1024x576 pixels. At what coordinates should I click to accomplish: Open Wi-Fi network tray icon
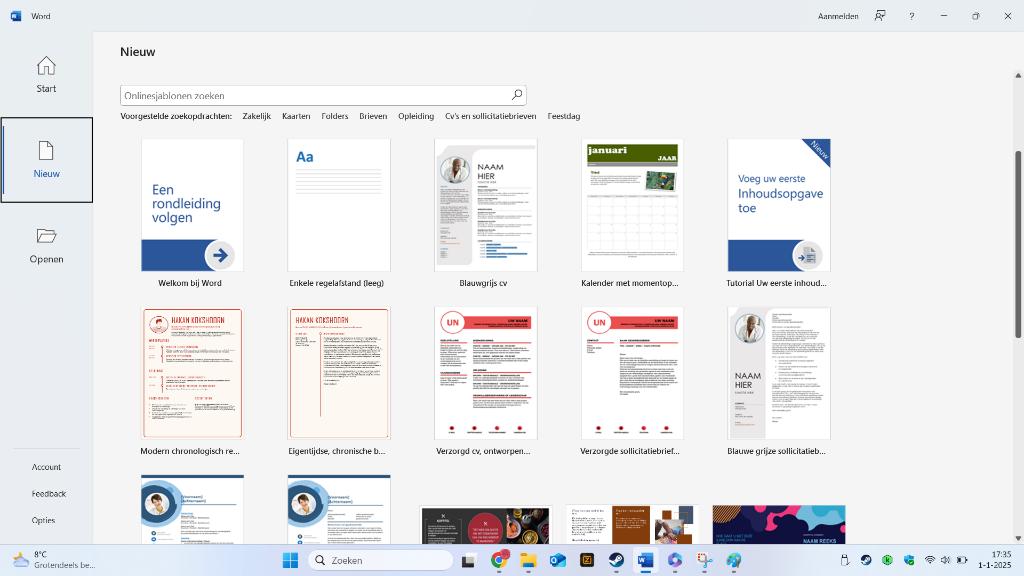(x=930, y=560)
